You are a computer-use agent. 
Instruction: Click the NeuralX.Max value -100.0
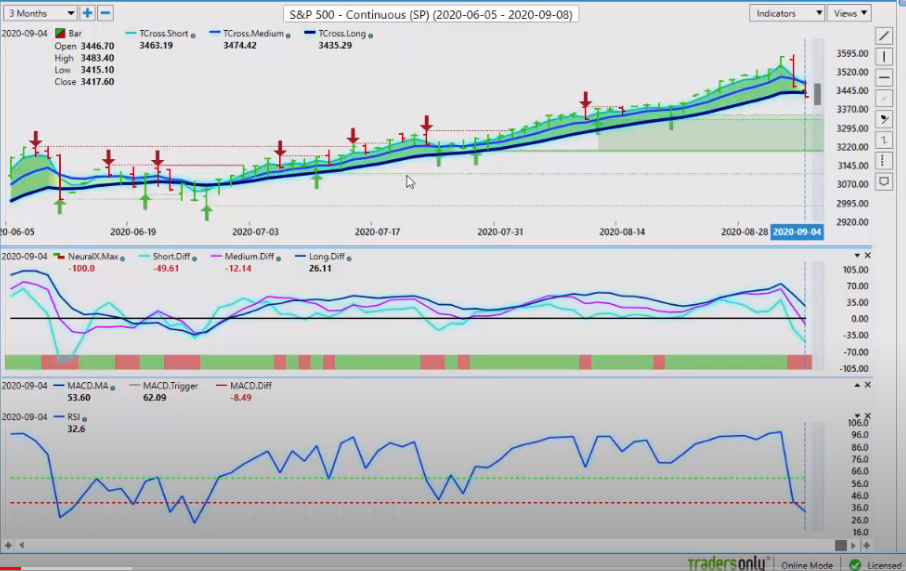tap(81, 268)
